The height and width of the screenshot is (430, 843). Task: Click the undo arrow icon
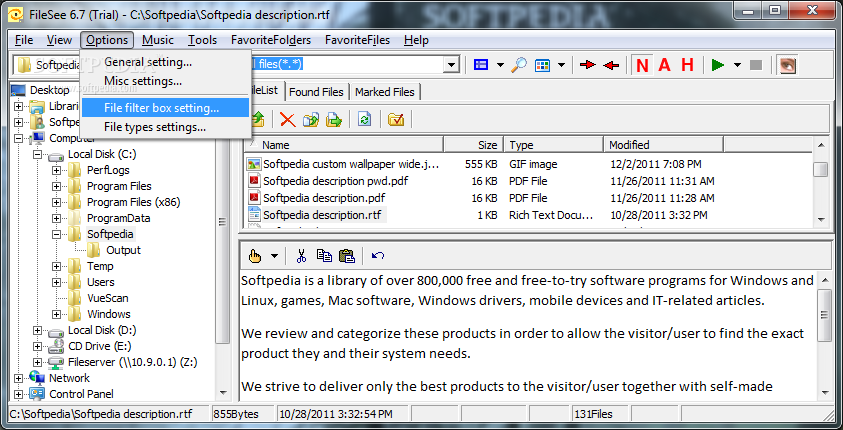tap(377, 256)
